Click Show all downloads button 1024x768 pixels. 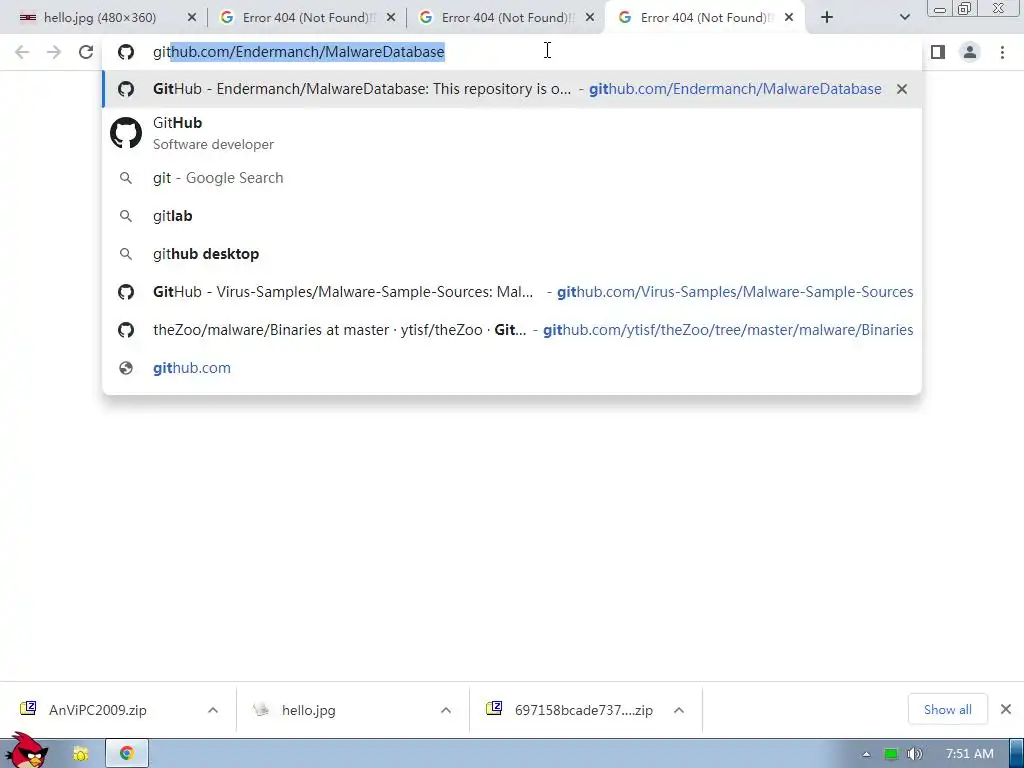point(948,710)
